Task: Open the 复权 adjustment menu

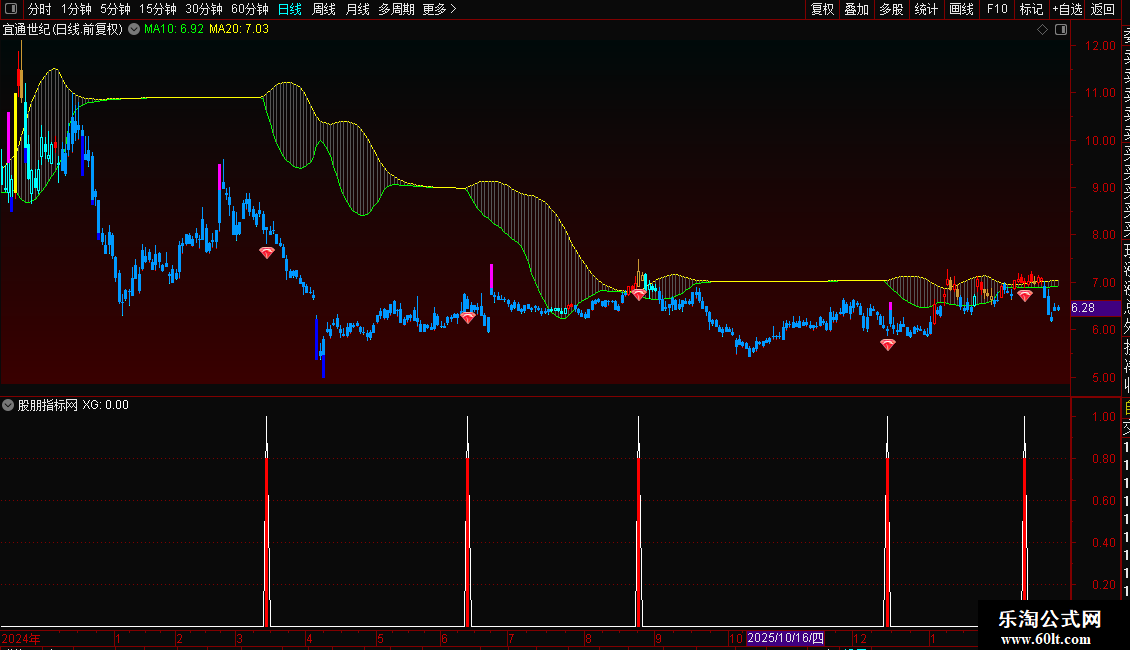Action: click(x=822, y=9)
